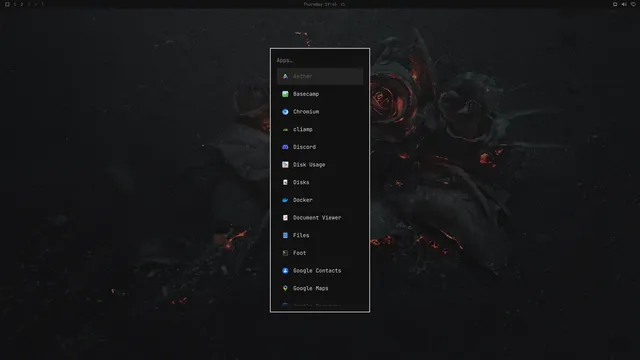Switch to workspace 1
This screenshot has width=640, height=360.
pos(15,4)
